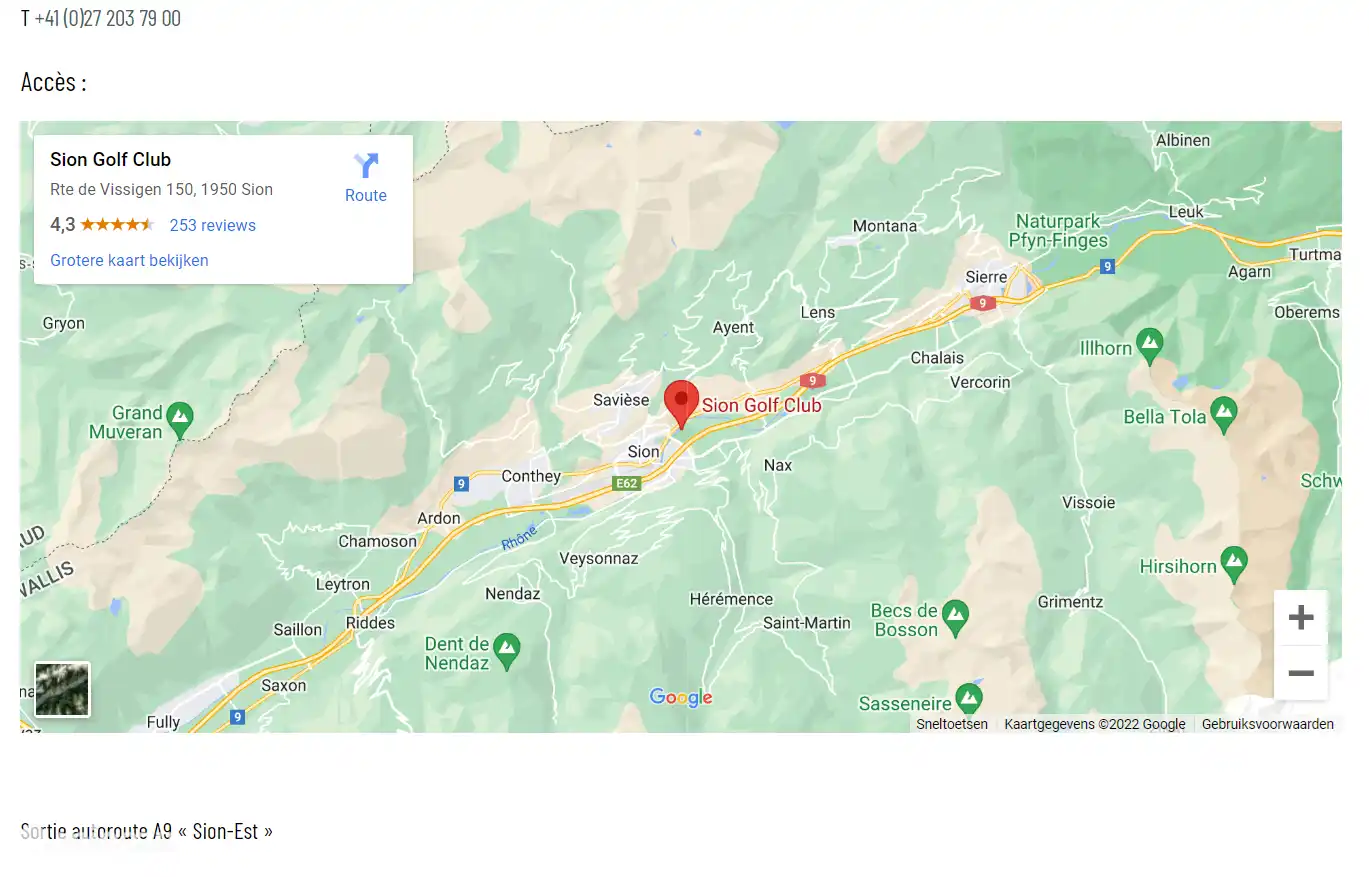Select the Hirsihorn mountain marker
This screenshot has height=877, width=1369.
[1235, 565]
